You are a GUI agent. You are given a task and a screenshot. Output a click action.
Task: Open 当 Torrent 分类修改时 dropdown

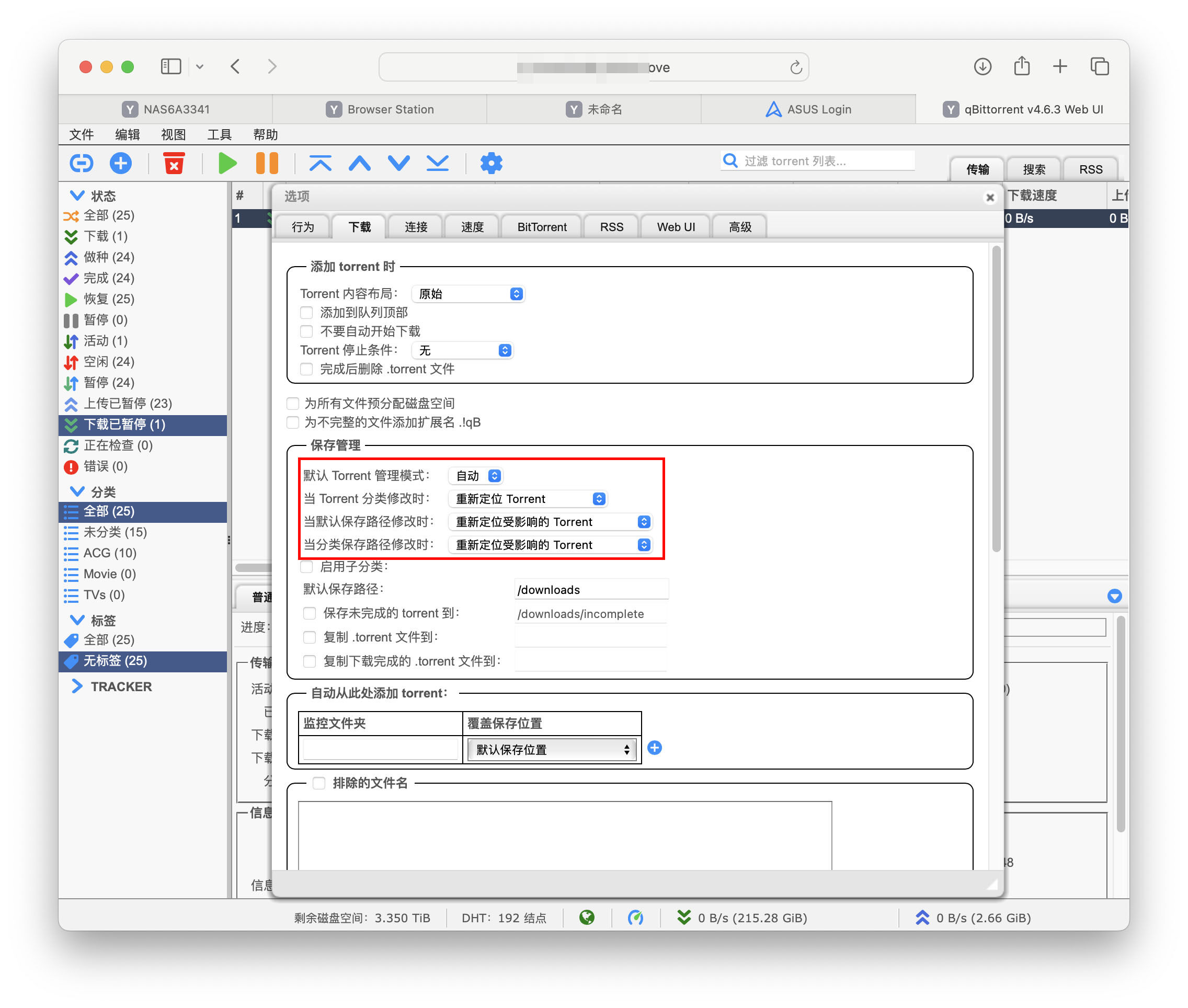click(x=528, y=499)
